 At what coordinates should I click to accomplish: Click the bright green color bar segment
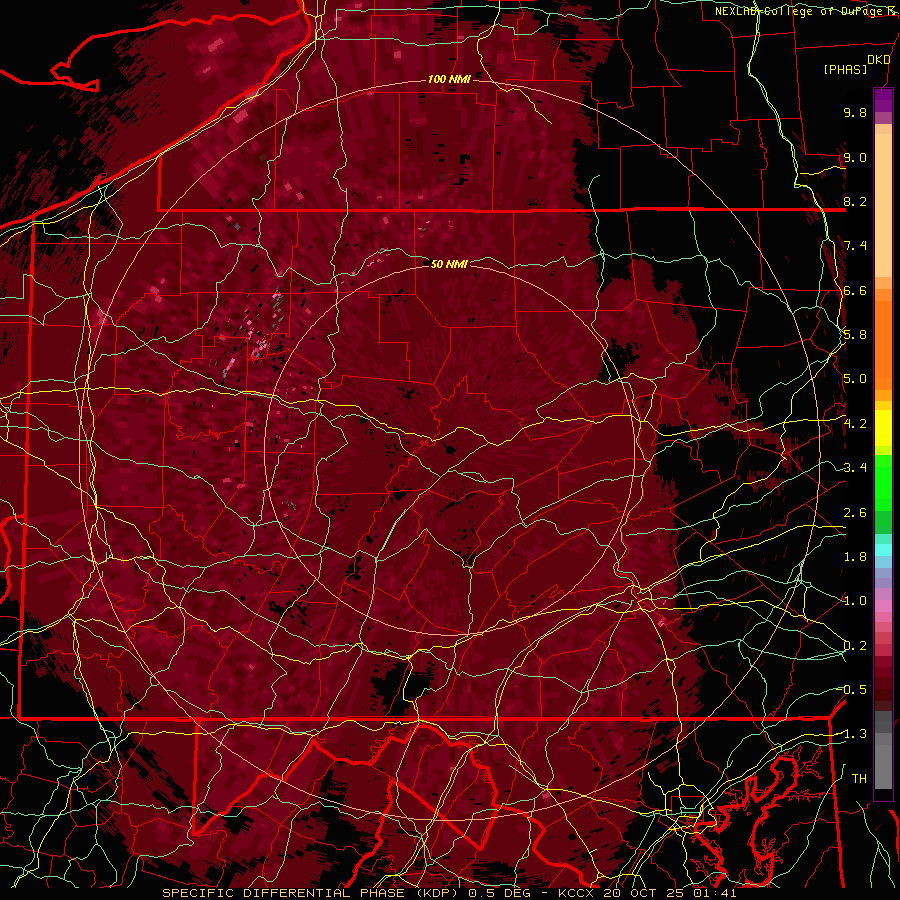(883, 482)
